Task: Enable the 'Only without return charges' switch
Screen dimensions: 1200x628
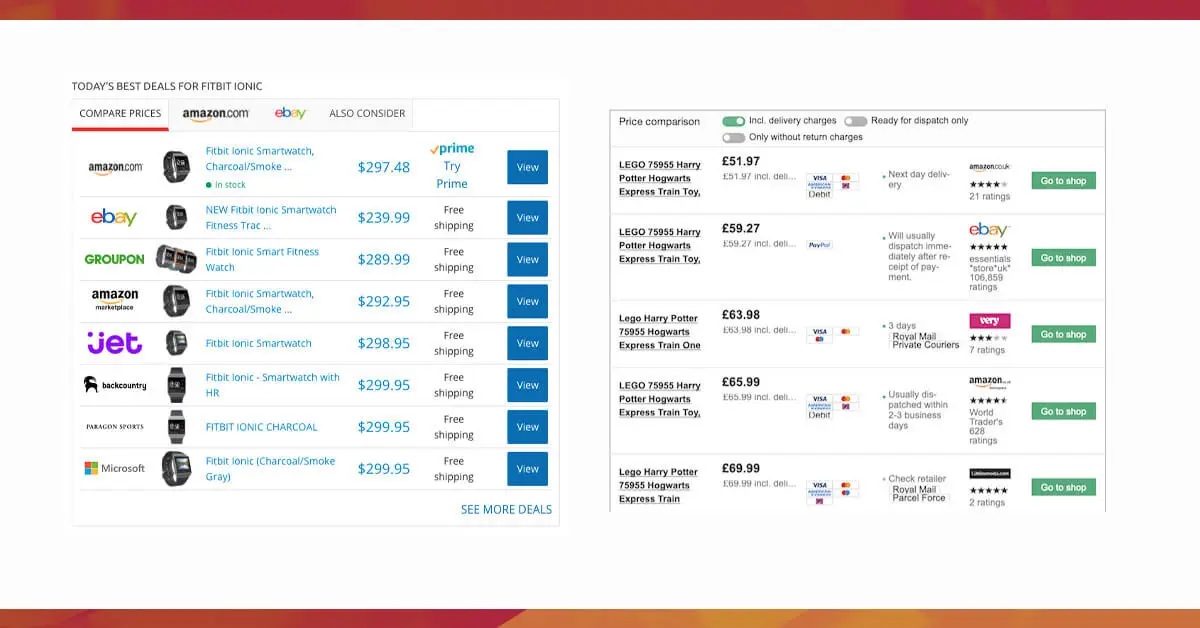Action: (734, 137)
